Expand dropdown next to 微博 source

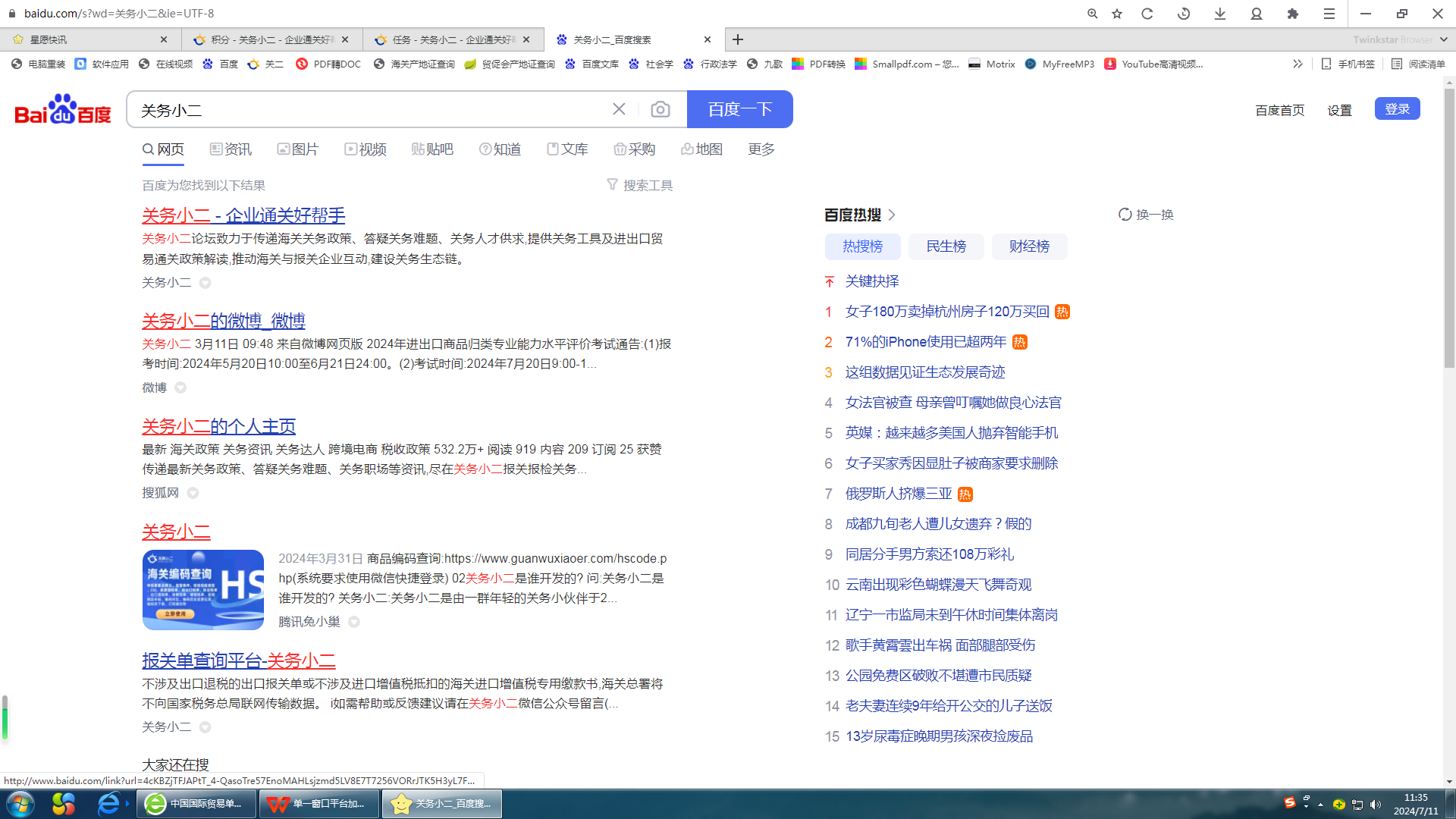pyautogui.click(x=180, y=388)
